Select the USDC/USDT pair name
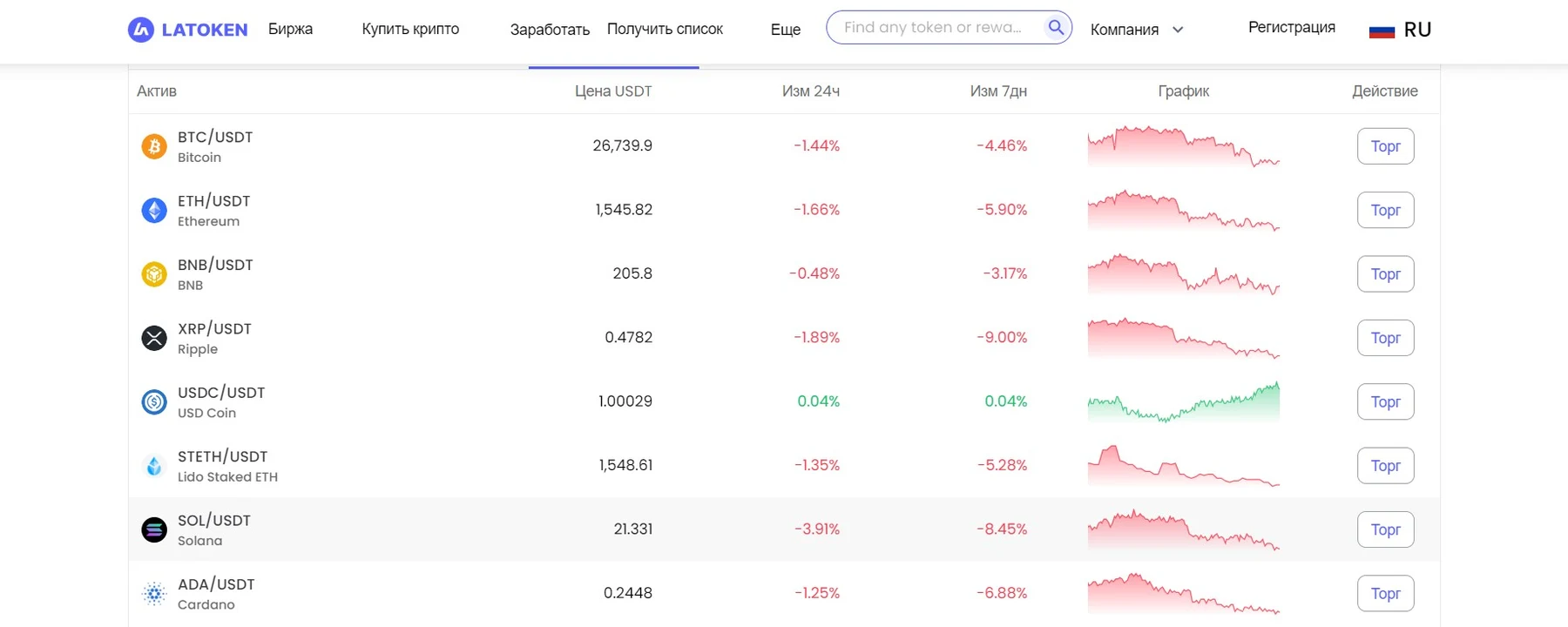Image resolution: width=1568 pixels, height=627 pixels. tap(221, 393)
